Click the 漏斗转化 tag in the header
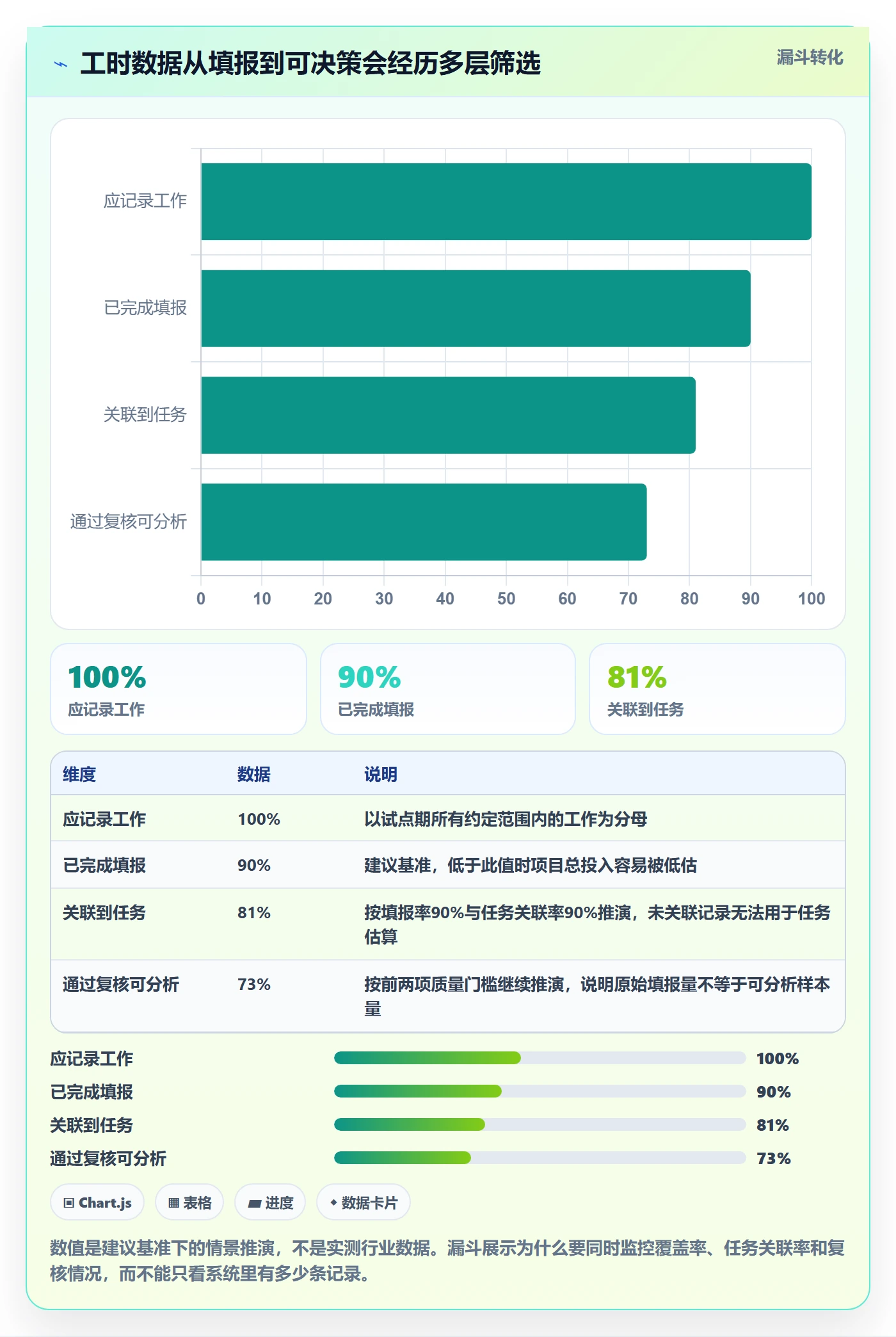 tap(810, 58)
